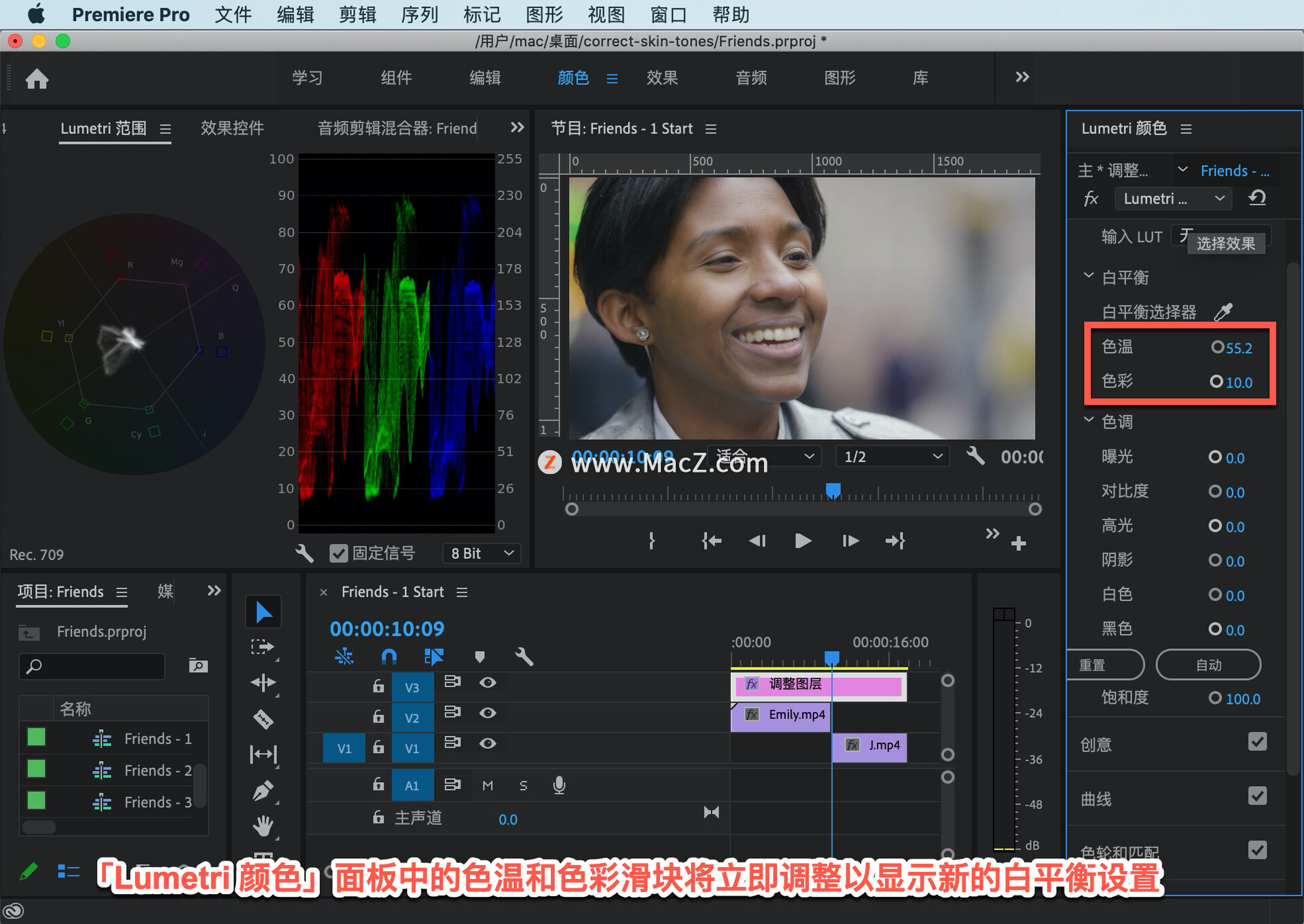The width and height of the screenshot is (1304, 924).
Task: Toggle timeline snapping magnet icon
Action: [388, 657]
